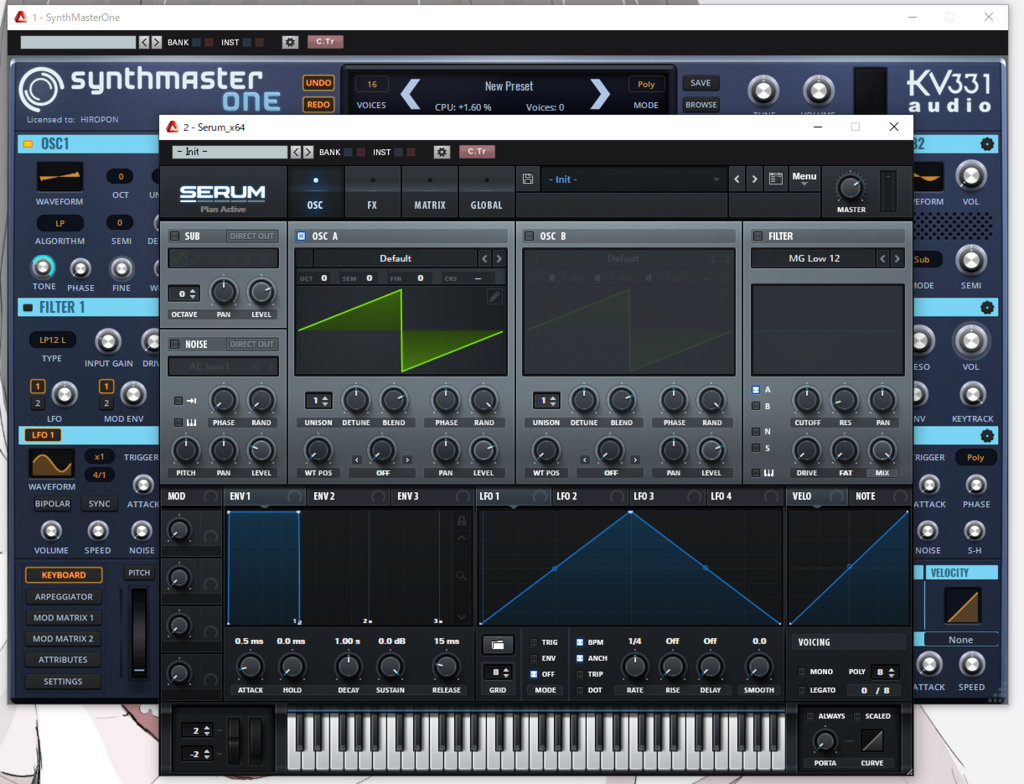
Task: Click the pencil edit icon in OSC A
Action: tap(494, 297)
